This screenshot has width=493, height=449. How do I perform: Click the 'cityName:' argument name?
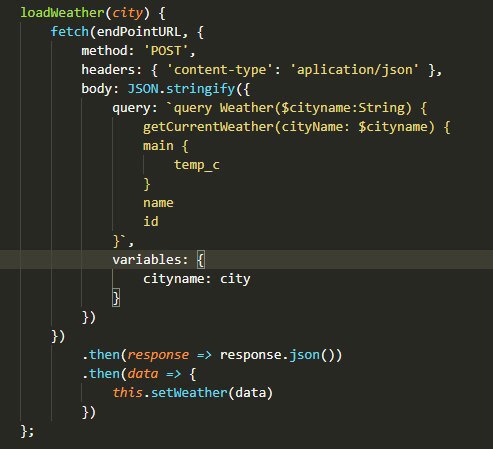316,127
